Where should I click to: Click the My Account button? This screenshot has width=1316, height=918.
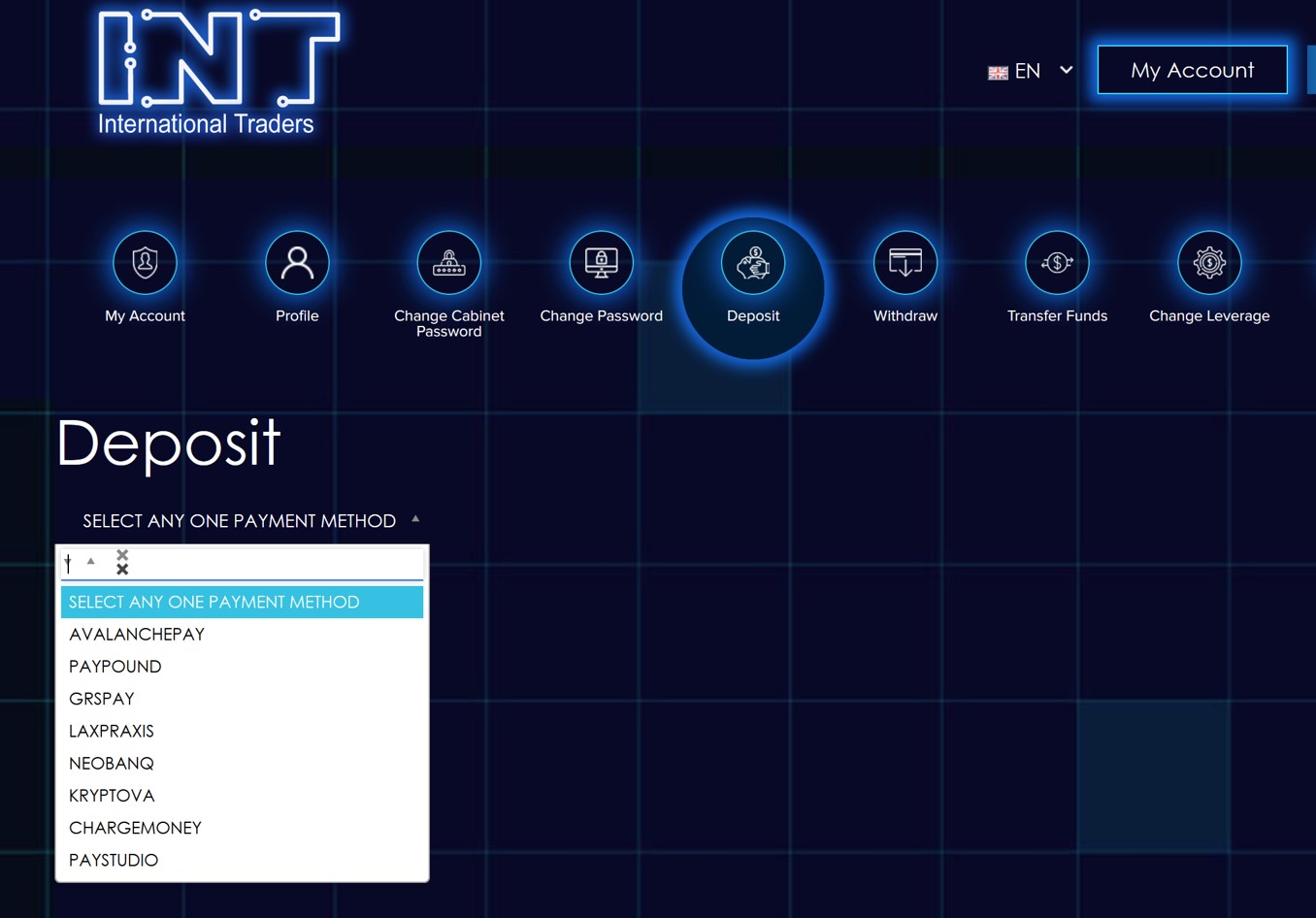[x=1192, y=70]
